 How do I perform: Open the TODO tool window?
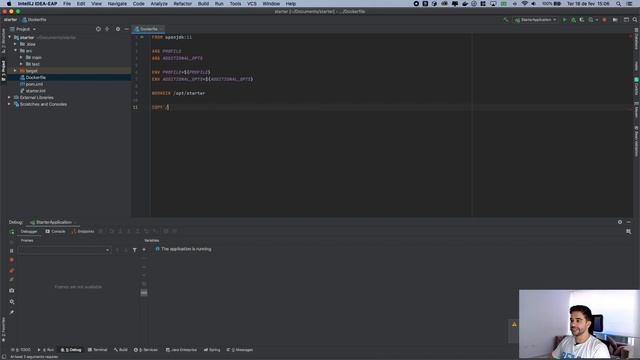coord(21,350)
